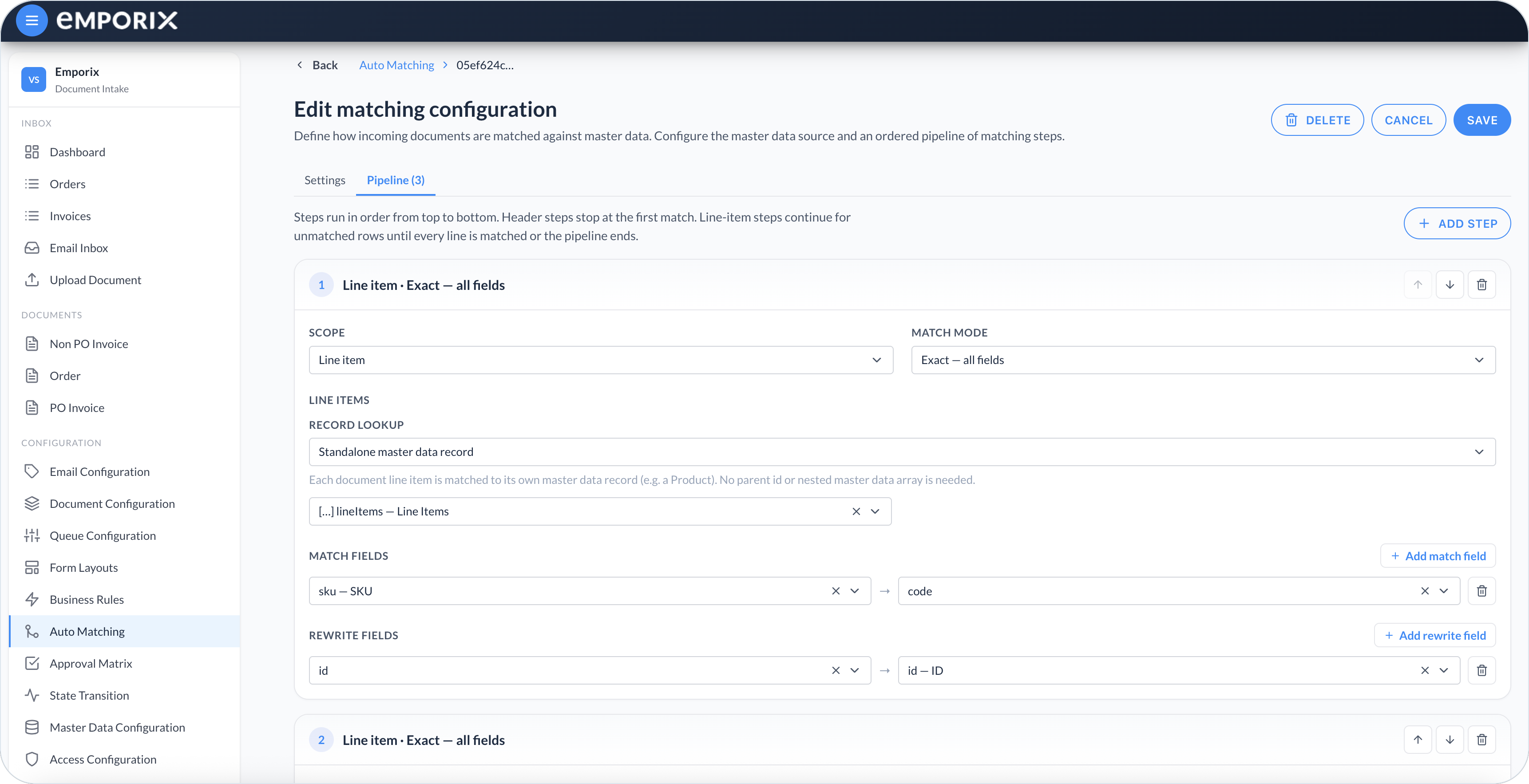
Task: Clear the sku — SKU selection
Action: 836,591
